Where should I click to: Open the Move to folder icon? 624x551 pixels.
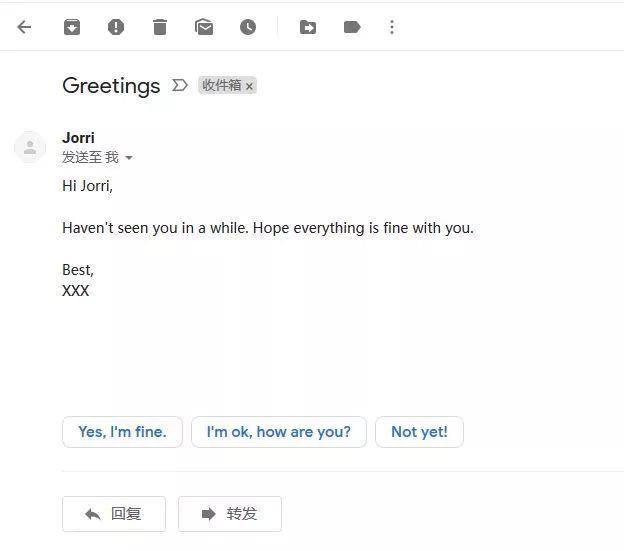308,27
